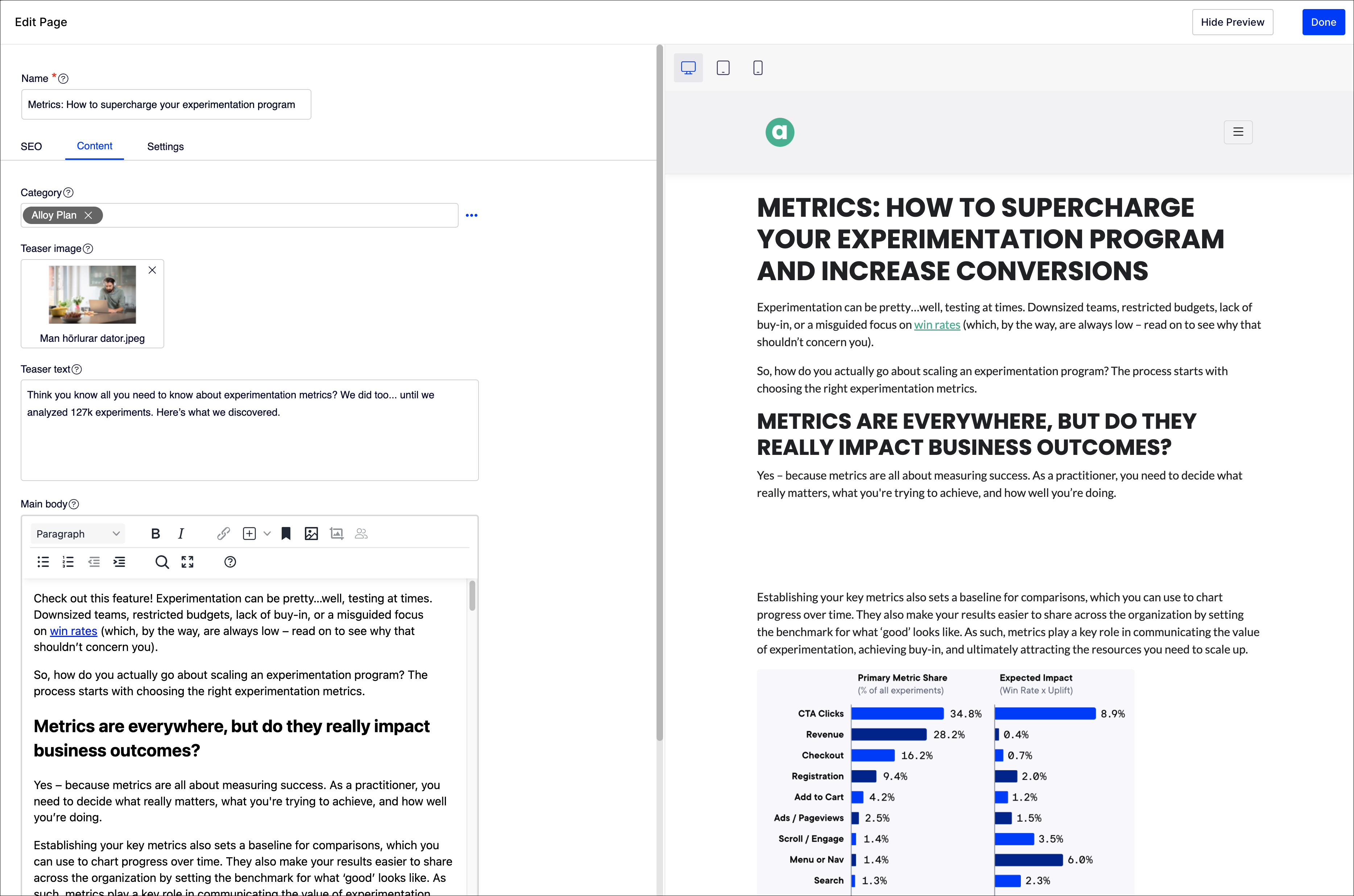1354x896 pixels.
Task: Open the find and replace tool
Action: 162,562
